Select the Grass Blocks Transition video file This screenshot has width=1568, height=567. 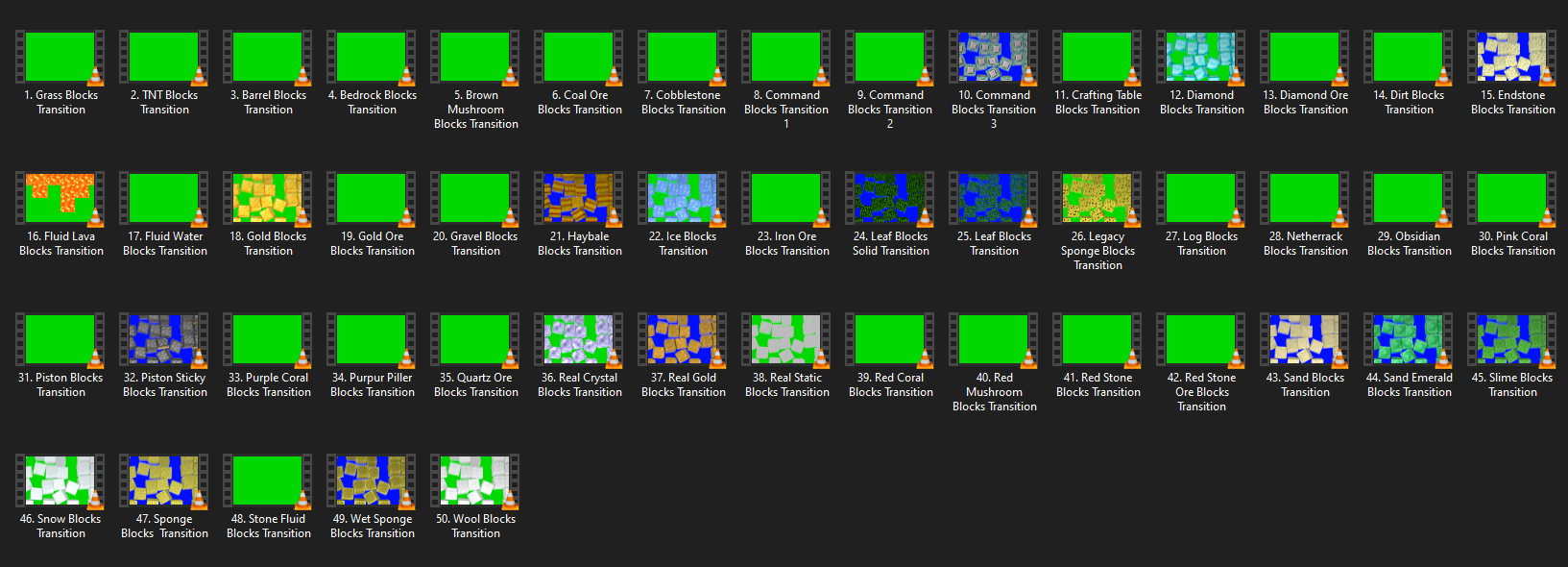[60, 57]
